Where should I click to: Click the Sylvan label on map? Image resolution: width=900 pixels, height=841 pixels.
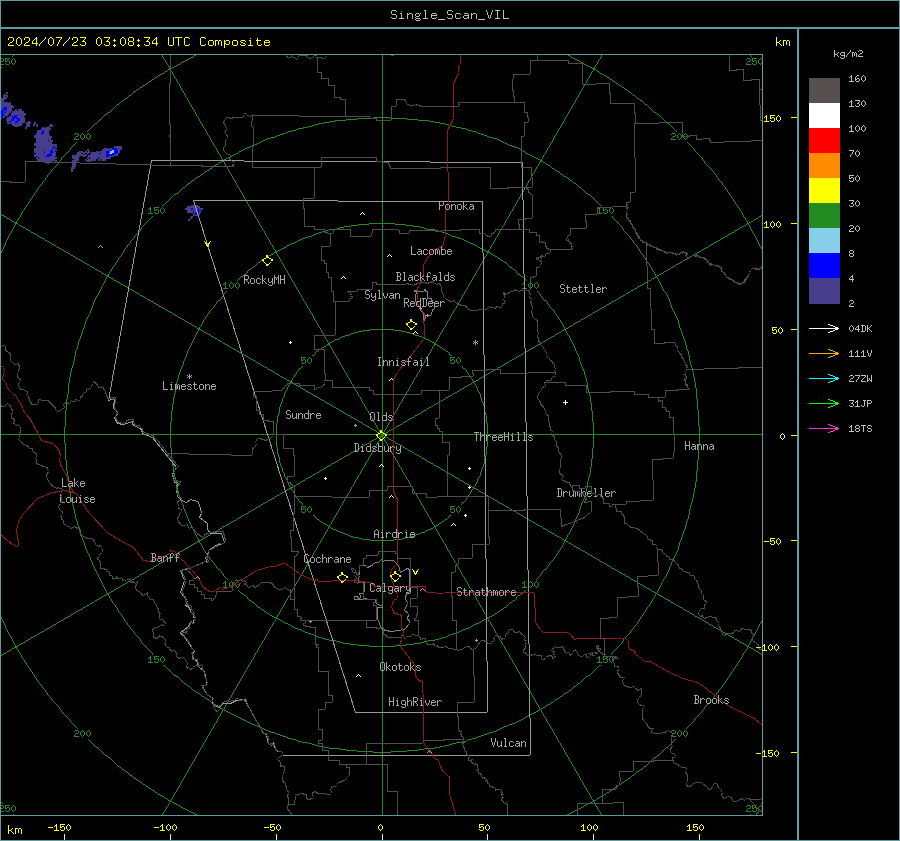382,295
